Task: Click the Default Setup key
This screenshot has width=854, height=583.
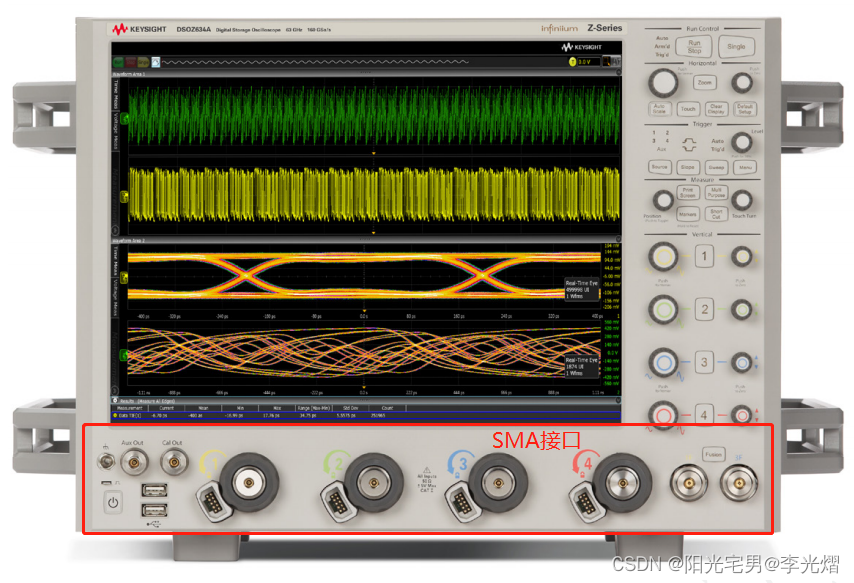Action: 745,109
